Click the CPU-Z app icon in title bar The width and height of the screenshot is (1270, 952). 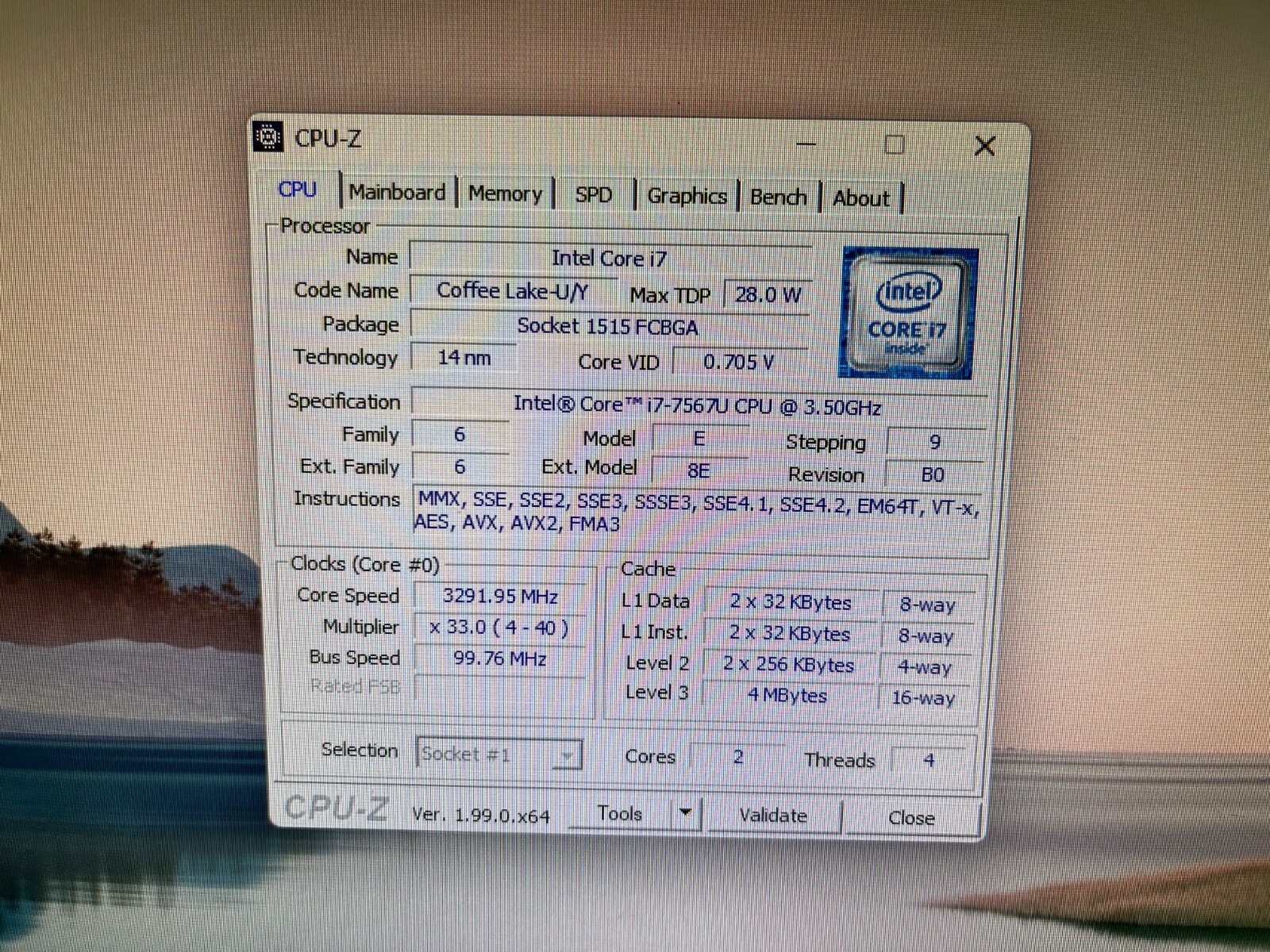click(268, 137)
